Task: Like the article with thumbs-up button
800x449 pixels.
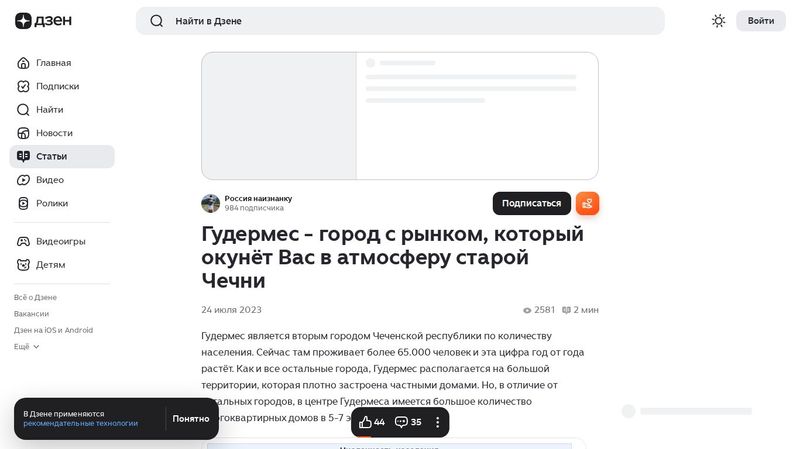Action: [372, 422]
